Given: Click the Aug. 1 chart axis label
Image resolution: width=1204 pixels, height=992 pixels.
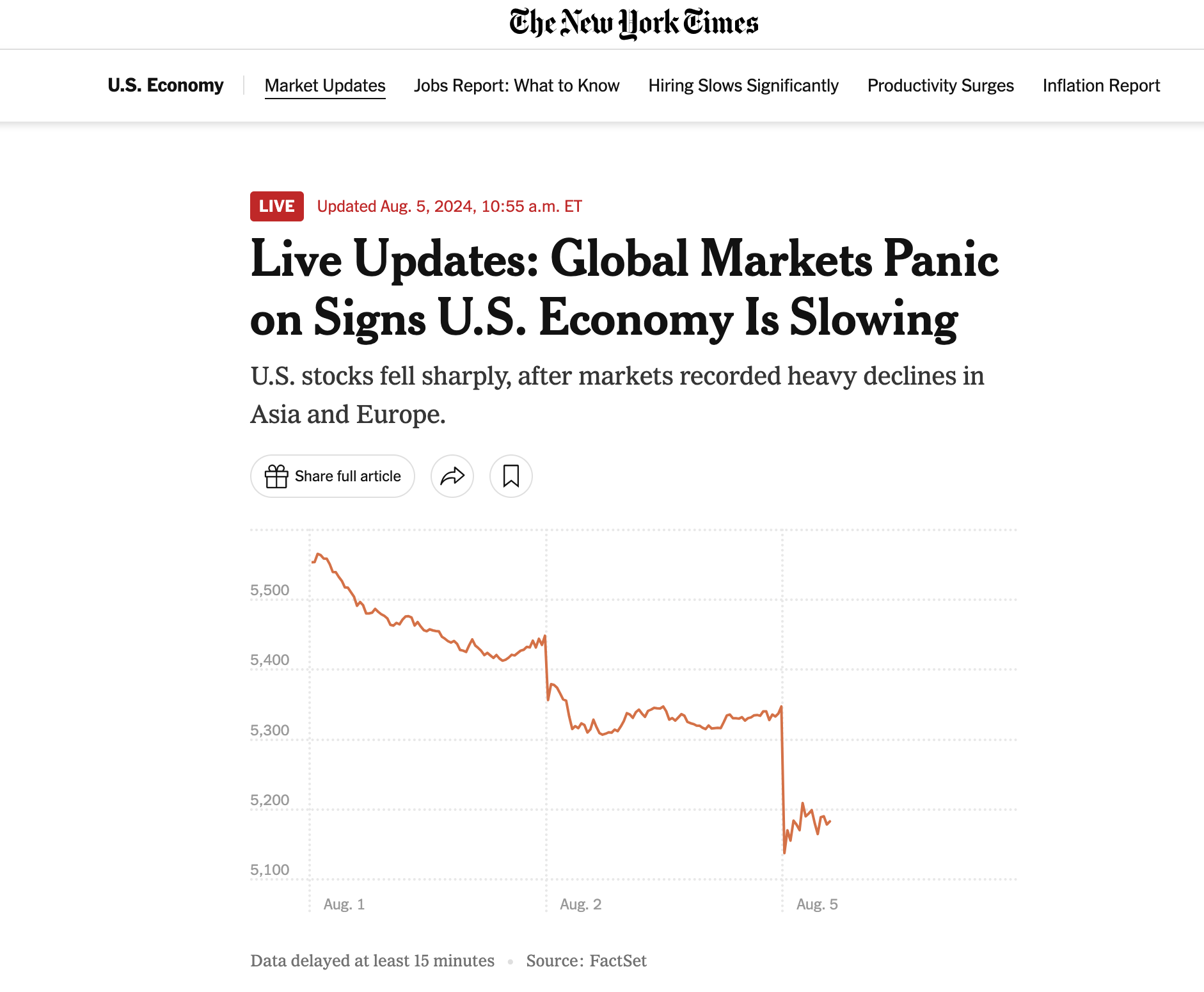Looking at the screenshot, I should tap(344, 904).
